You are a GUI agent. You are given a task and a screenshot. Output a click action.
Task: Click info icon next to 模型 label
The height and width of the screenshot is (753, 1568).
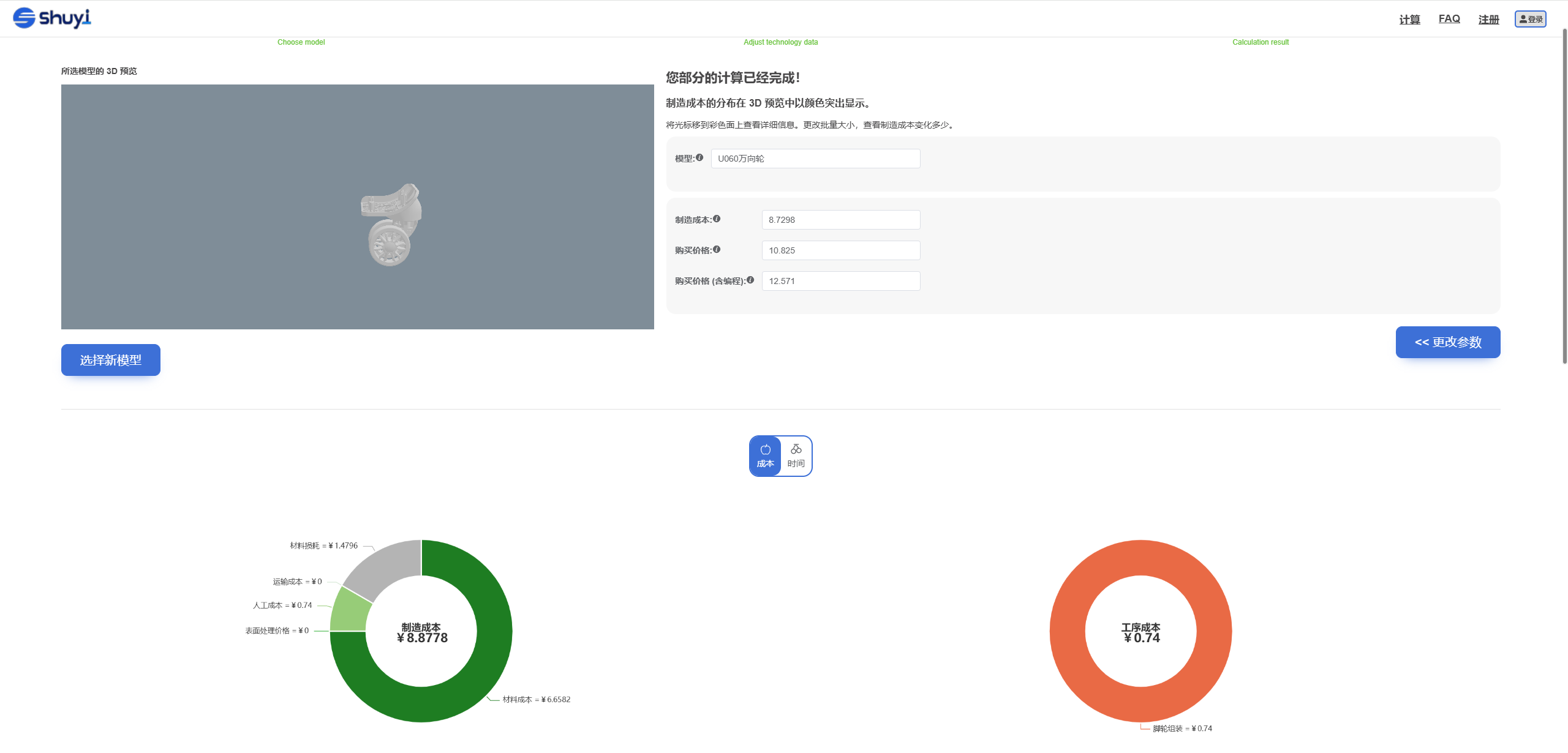699,157
